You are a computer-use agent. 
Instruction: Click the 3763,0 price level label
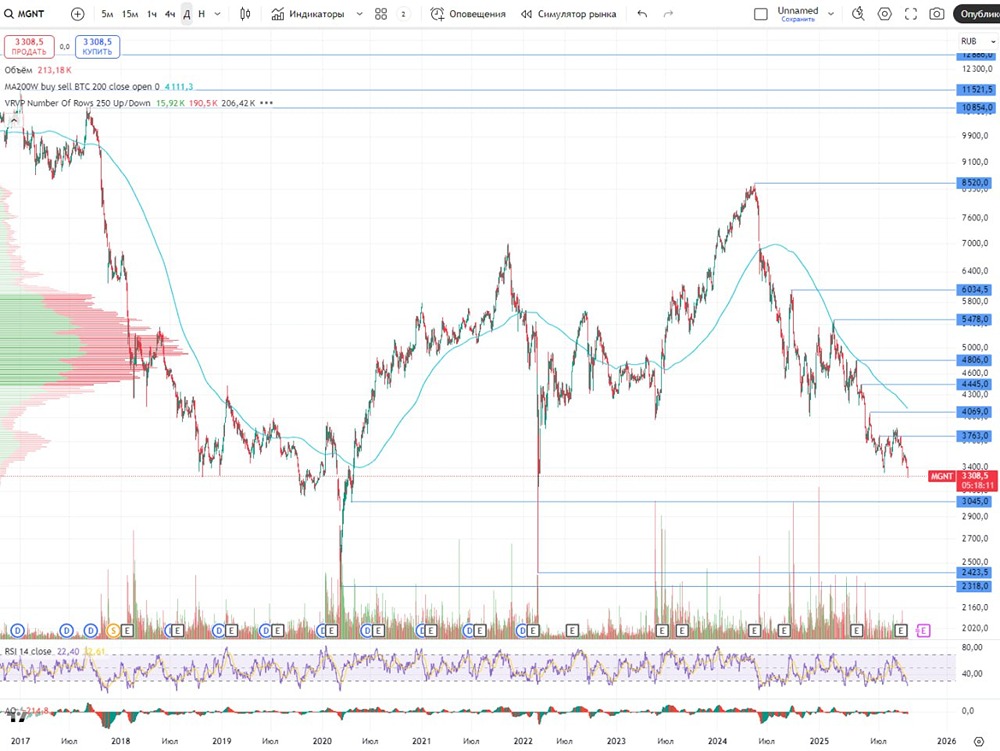point(975,435)
